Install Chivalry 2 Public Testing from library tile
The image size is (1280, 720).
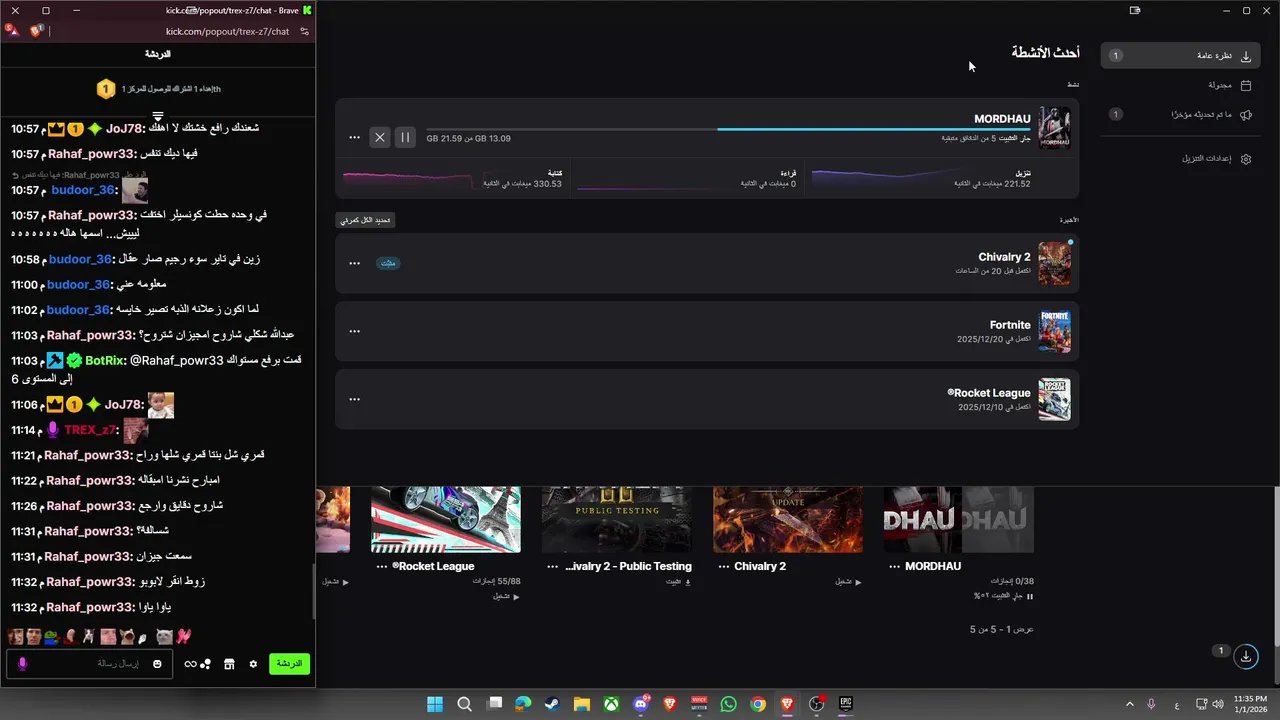click(679, 581)
